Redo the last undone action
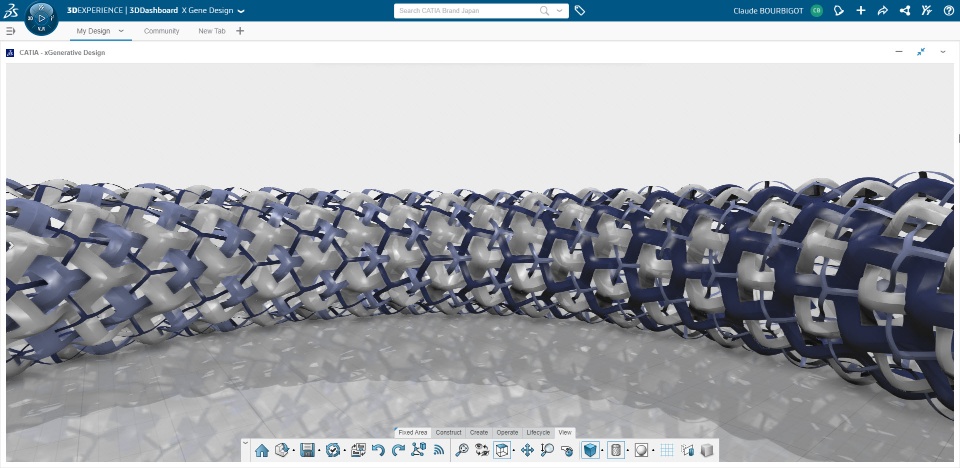This screenshot has height=468, width=960. 398,450
